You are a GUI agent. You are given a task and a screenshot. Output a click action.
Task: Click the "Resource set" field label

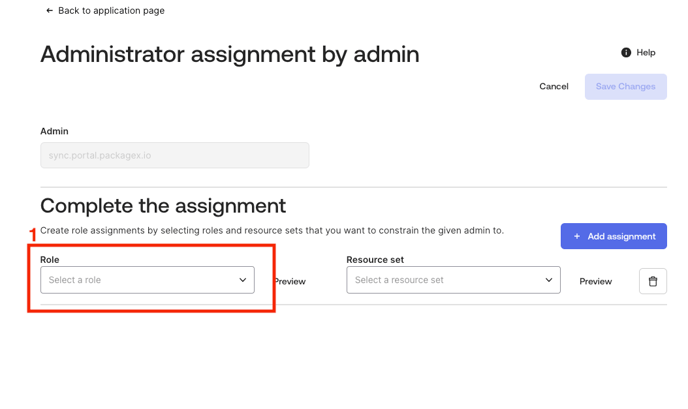375,260
